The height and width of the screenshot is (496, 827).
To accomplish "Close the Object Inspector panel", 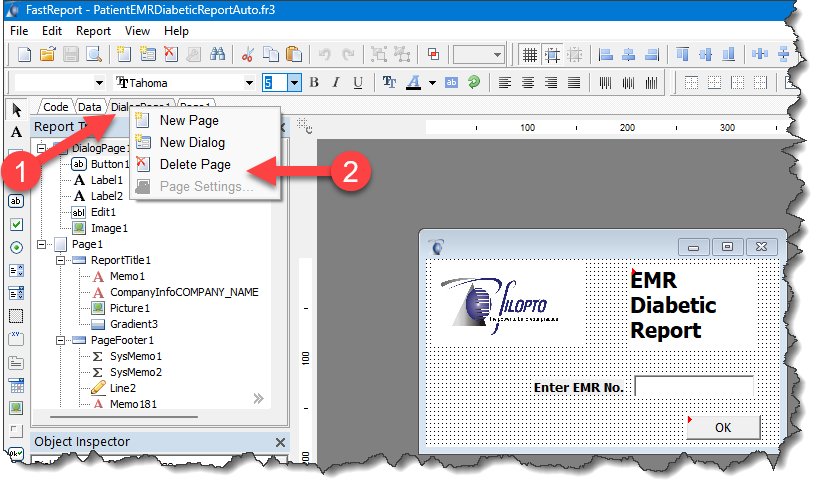I will coord(281,442).
